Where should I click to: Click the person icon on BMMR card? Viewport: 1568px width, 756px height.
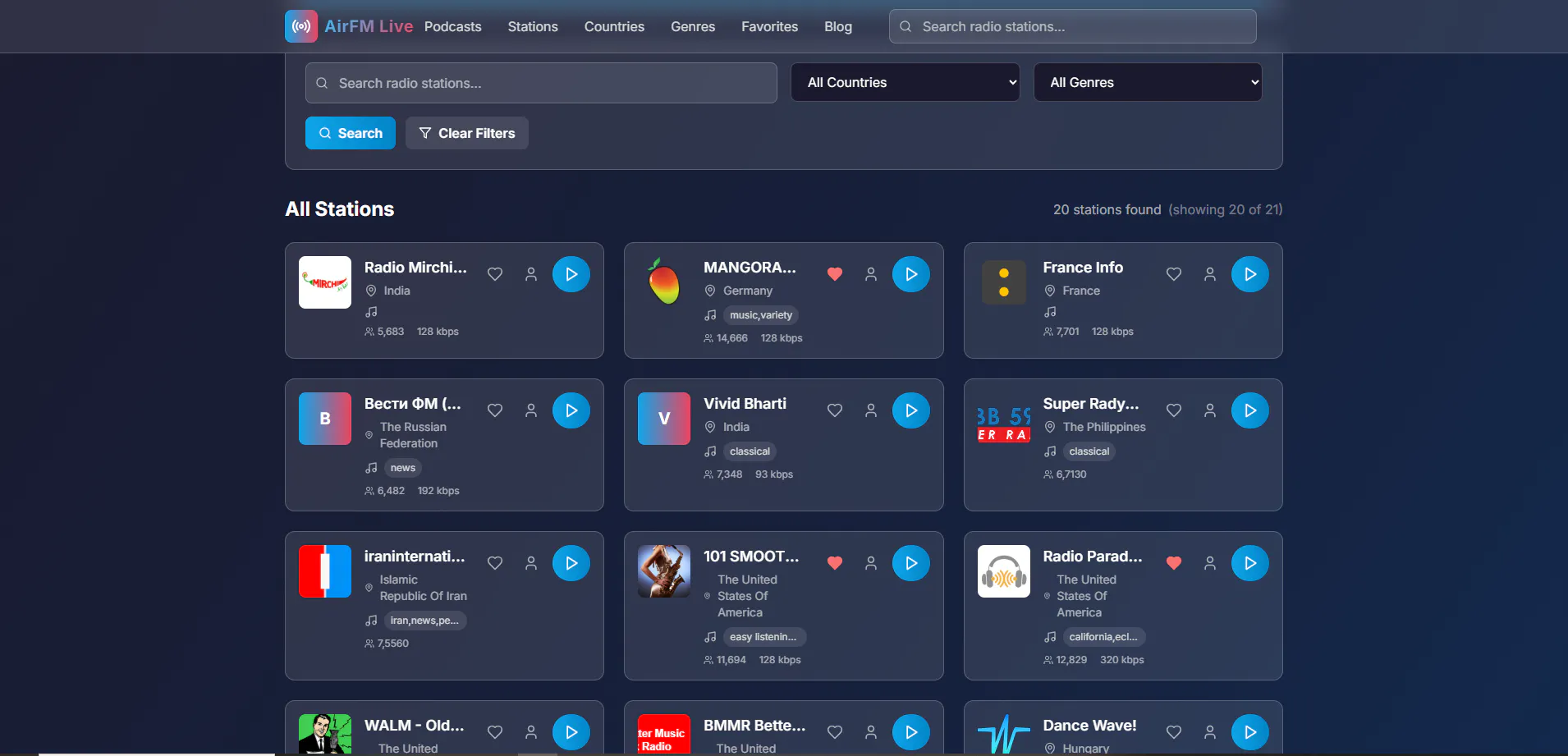[871, 732]
